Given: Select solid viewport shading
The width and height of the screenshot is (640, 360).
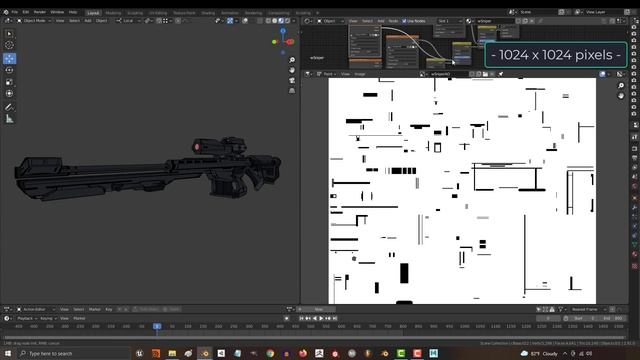Looking at the screenshot, I should [x=274, y=20].
